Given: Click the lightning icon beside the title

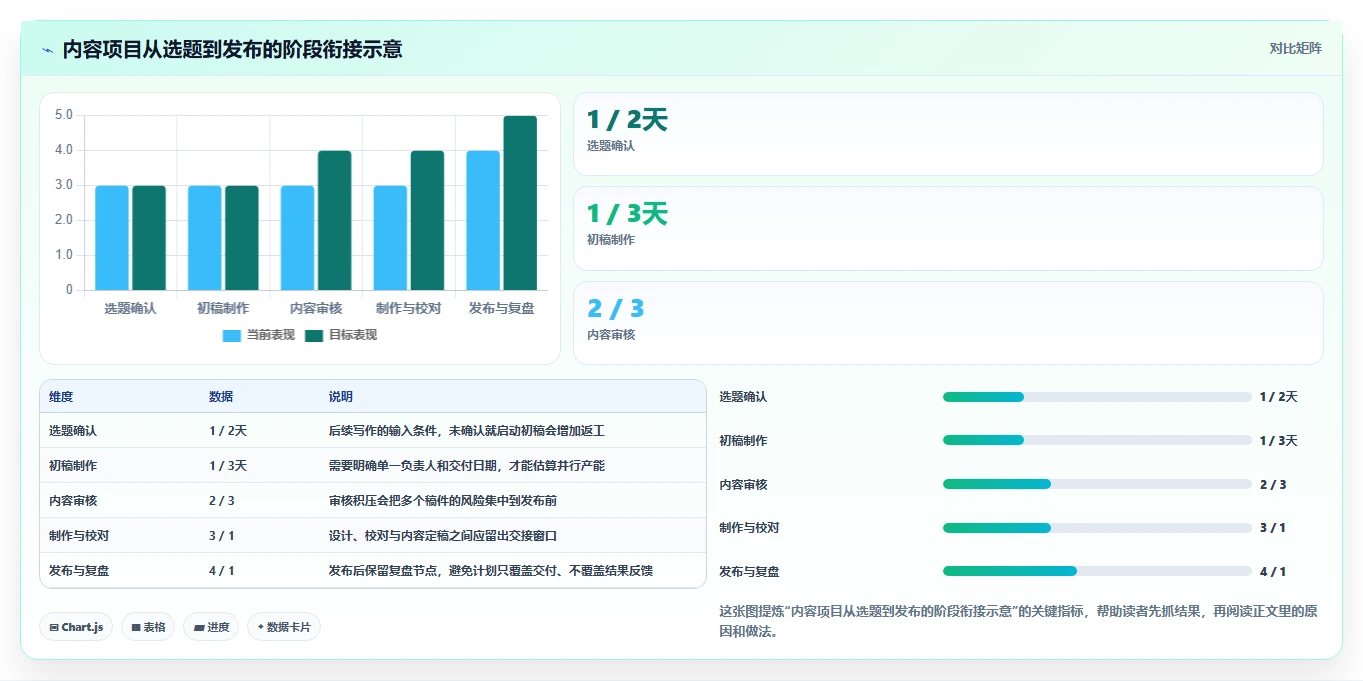Looking at the screenshot, I should click(48, 50).
